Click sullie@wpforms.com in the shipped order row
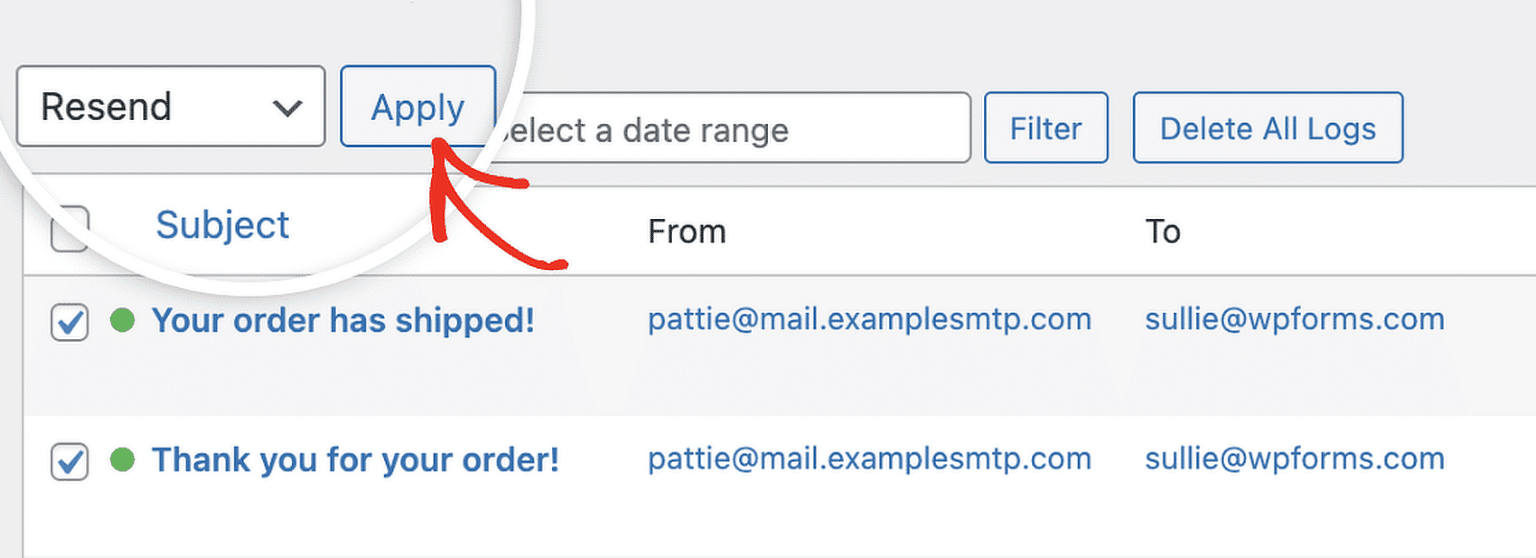This screenshot has height=558, width=1536. coord(1294,320)
